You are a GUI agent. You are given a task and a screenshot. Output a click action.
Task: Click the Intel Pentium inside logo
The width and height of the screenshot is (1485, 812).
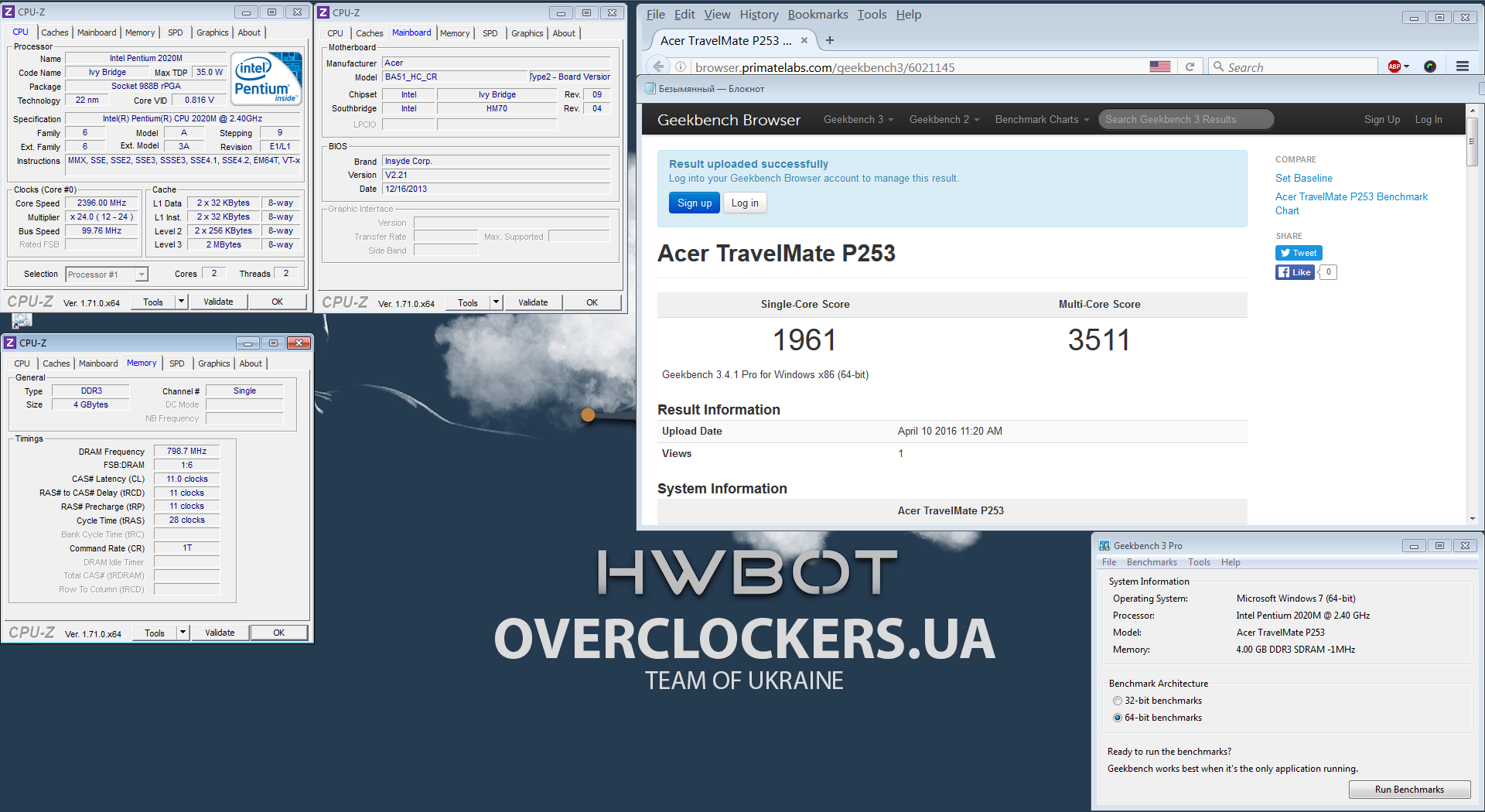coord(267,78)
